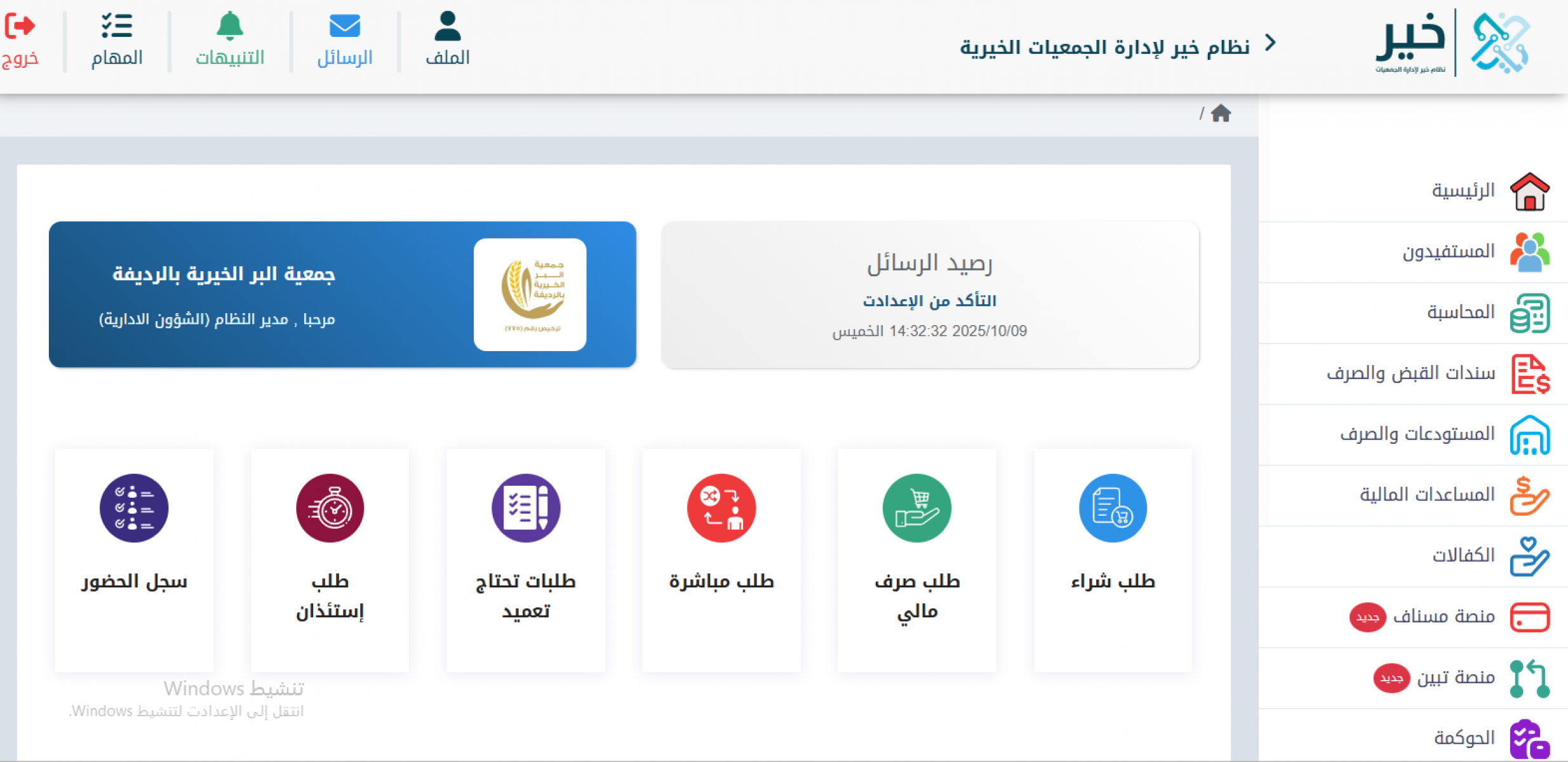Open Masanaf platform (منصة مسناف) link
Screen dimensions: 1568x762
[x=1443, y=617]
